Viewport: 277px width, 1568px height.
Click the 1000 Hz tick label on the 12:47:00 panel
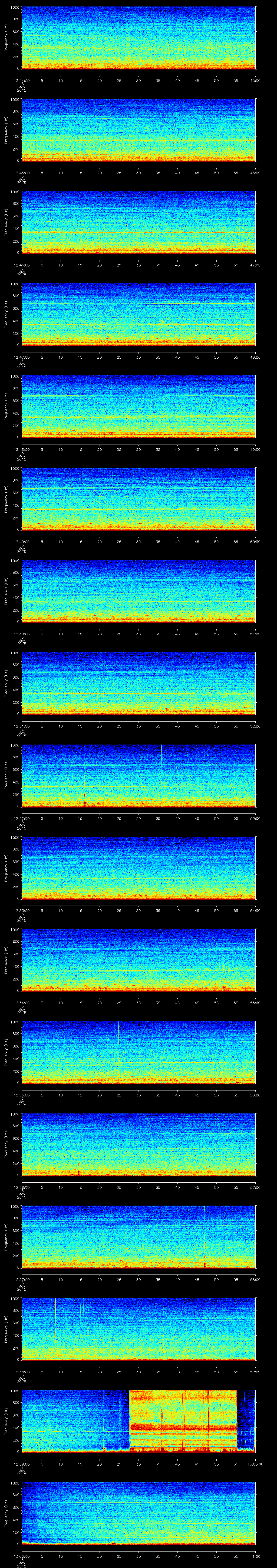point(15,284)
